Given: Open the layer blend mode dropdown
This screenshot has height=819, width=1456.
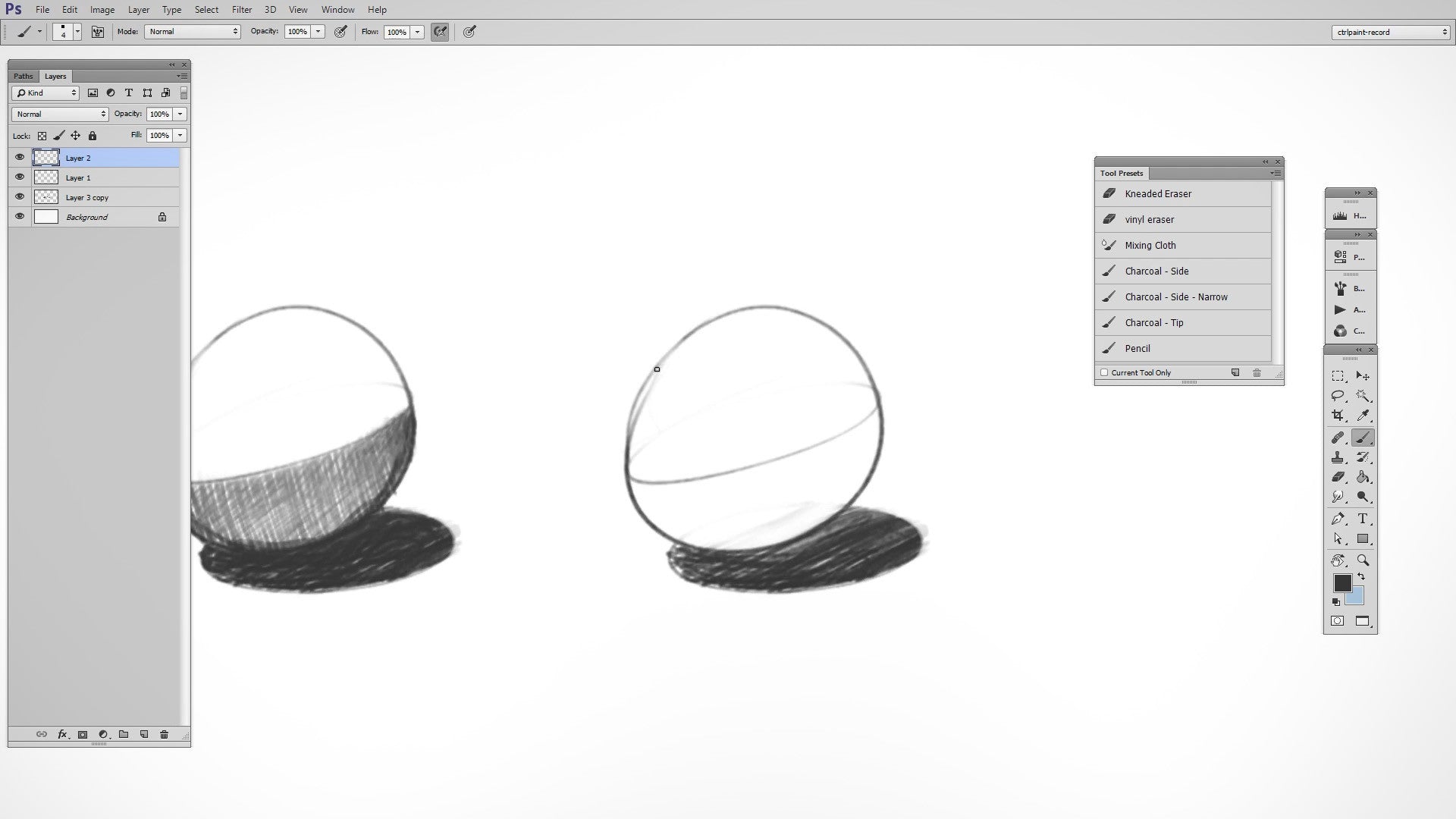Looking at the screenshot, I should (x=58, y=114).
